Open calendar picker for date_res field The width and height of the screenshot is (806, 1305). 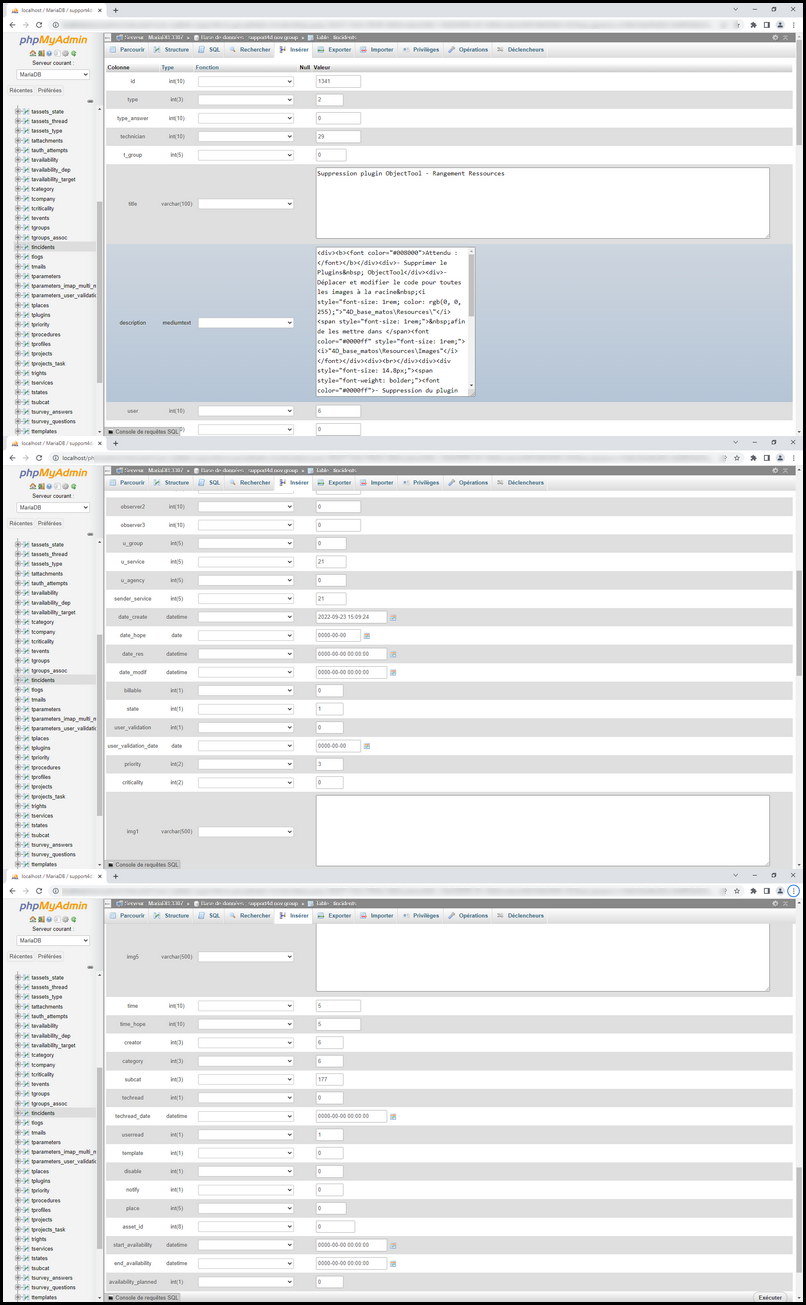[x=393, y=654]
